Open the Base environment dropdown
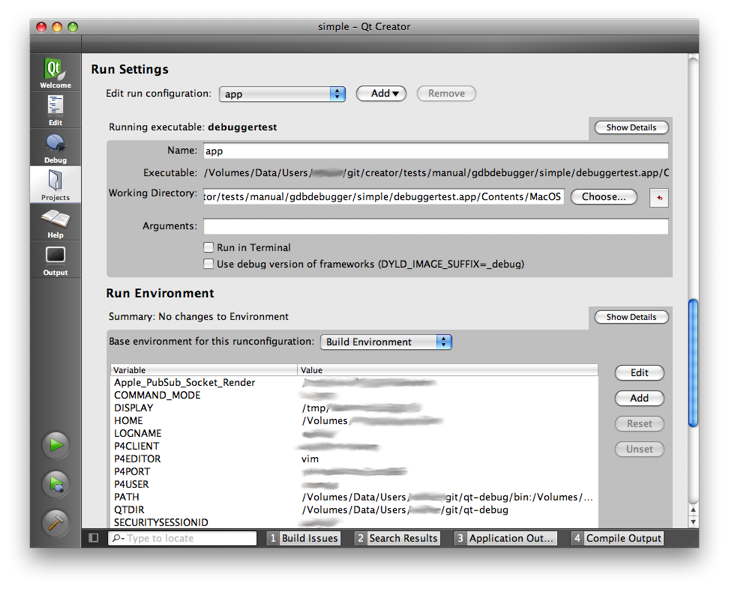 pyautogui.click(x=386, y=342)
